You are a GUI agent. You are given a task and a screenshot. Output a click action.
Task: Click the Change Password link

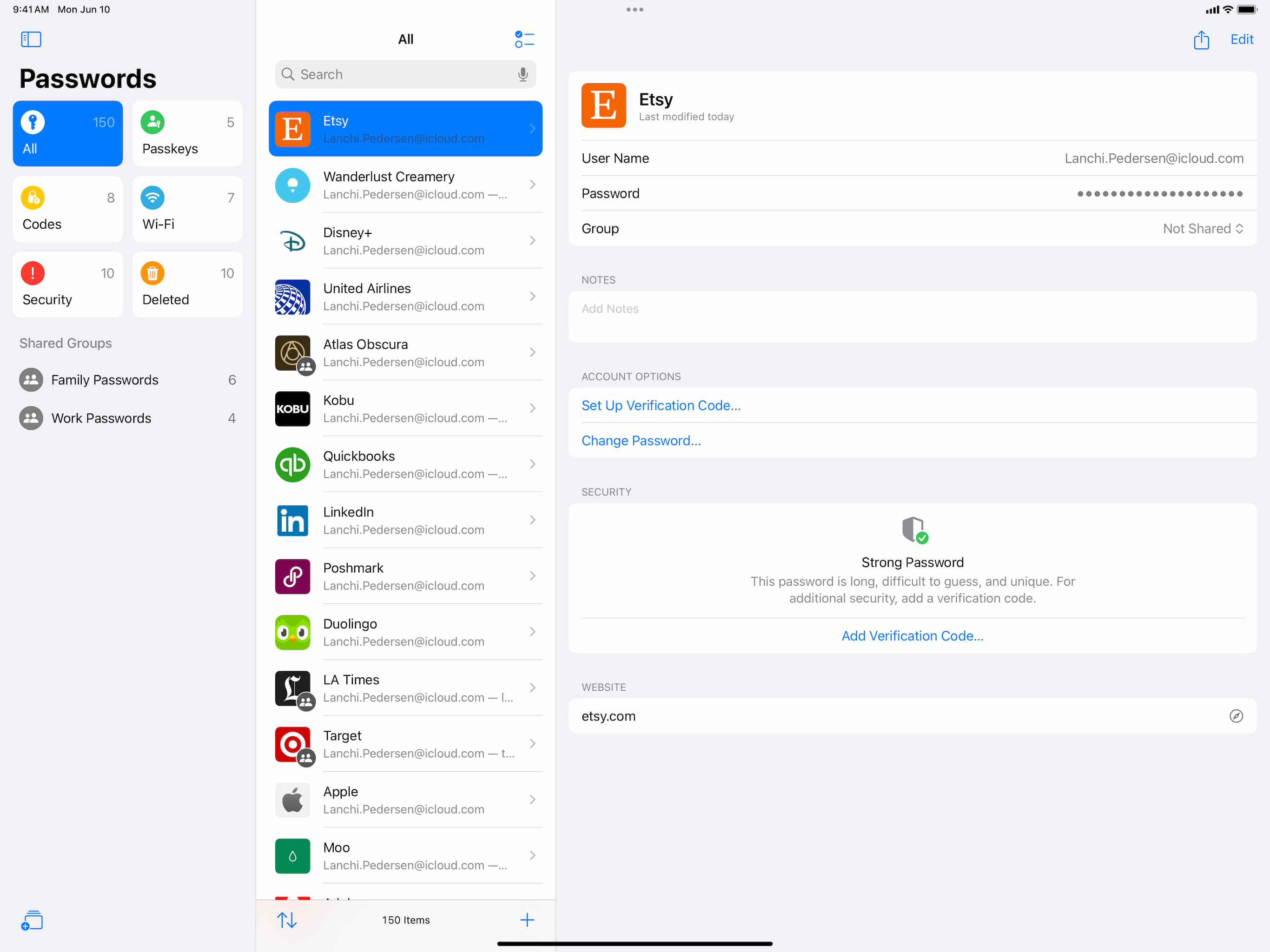pyautogui.click(x=641, y=440)
